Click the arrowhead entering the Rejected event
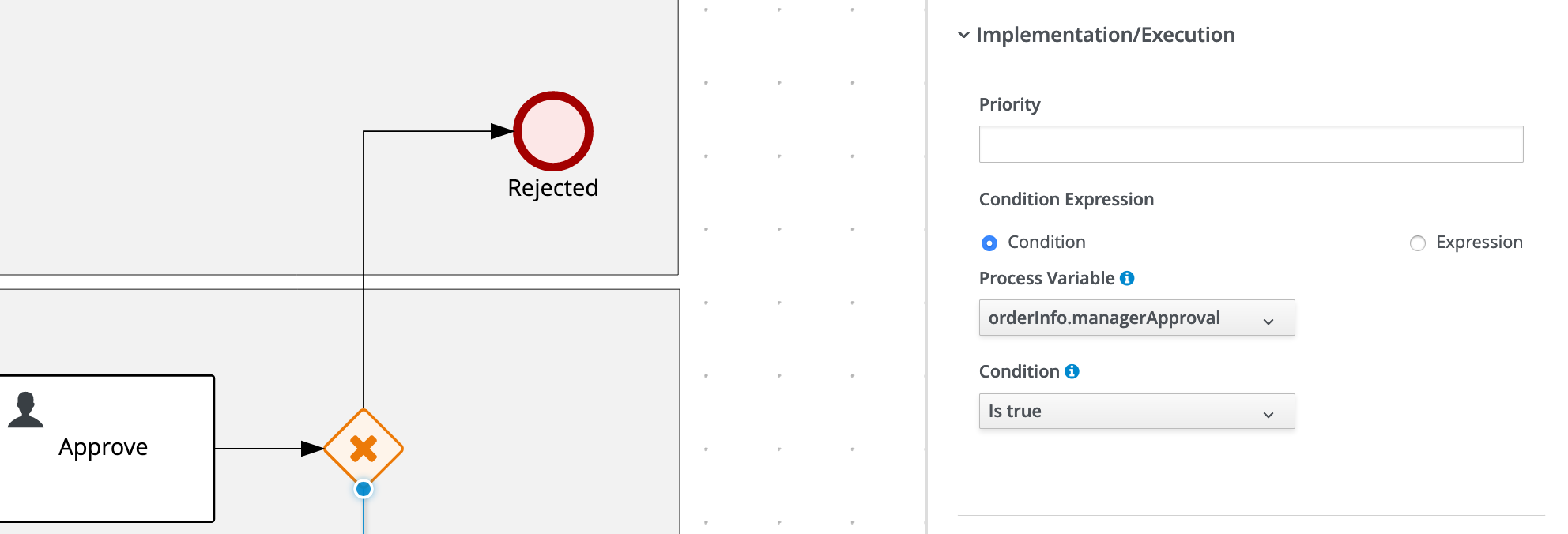Screen dimensions: 1568x534 pyautogui.click(x=502, y=131)
